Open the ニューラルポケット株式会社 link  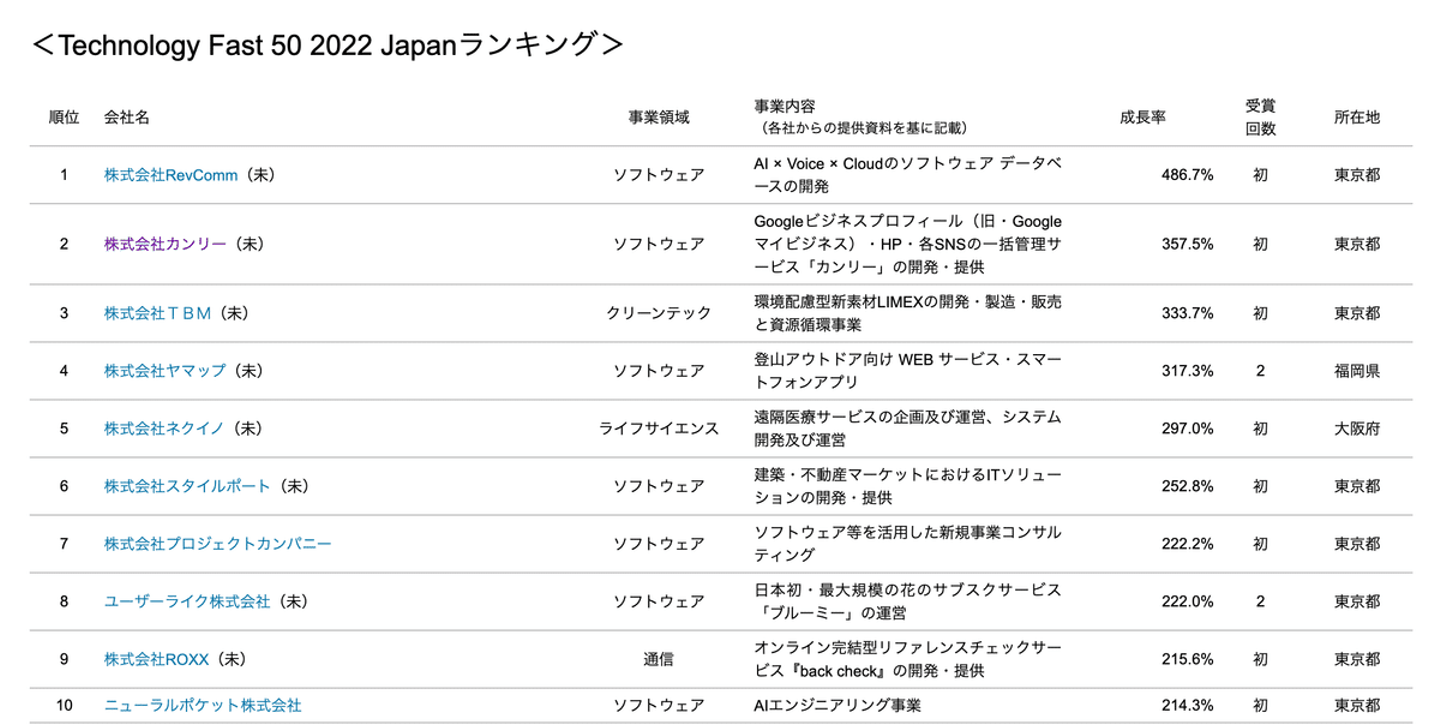coord(202,706)
